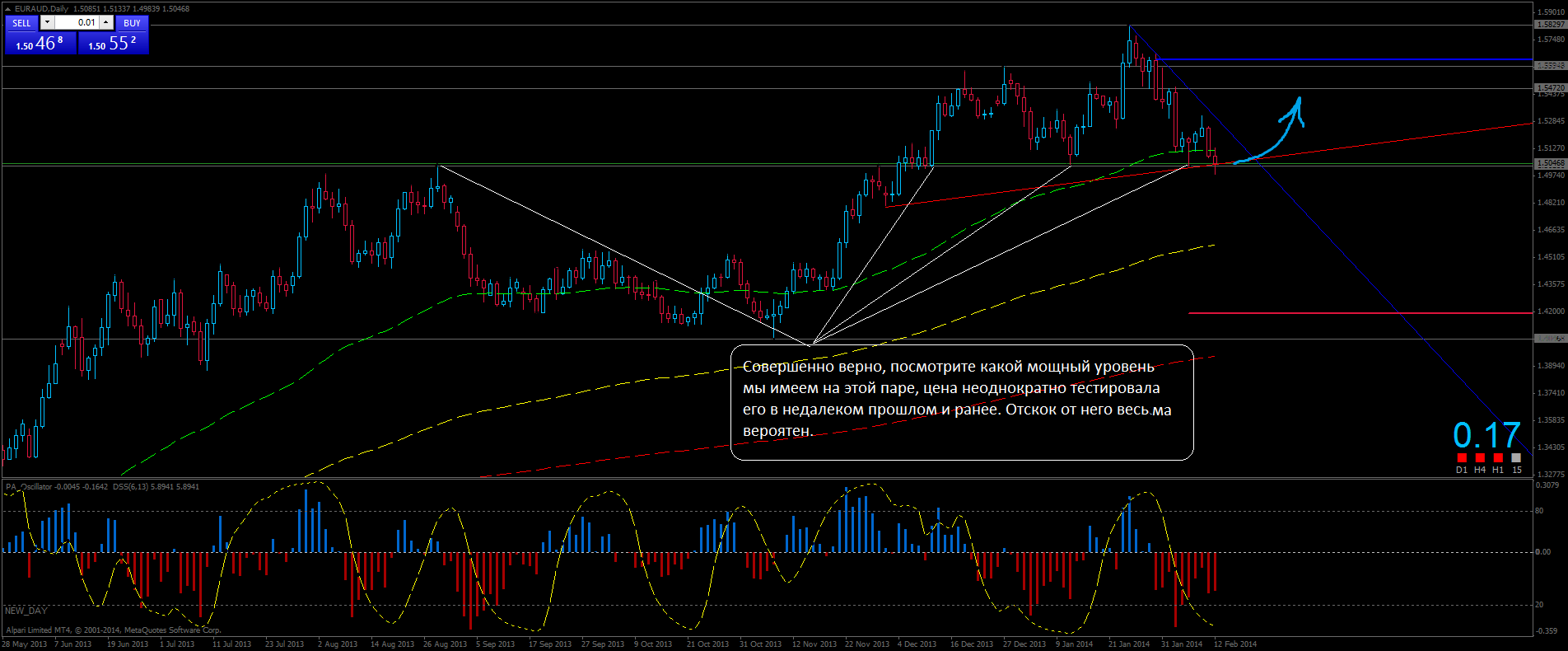The image size is (1568, 651).
Task: Click the 12 Feb 2014 date label
Action: [1235, 644]
